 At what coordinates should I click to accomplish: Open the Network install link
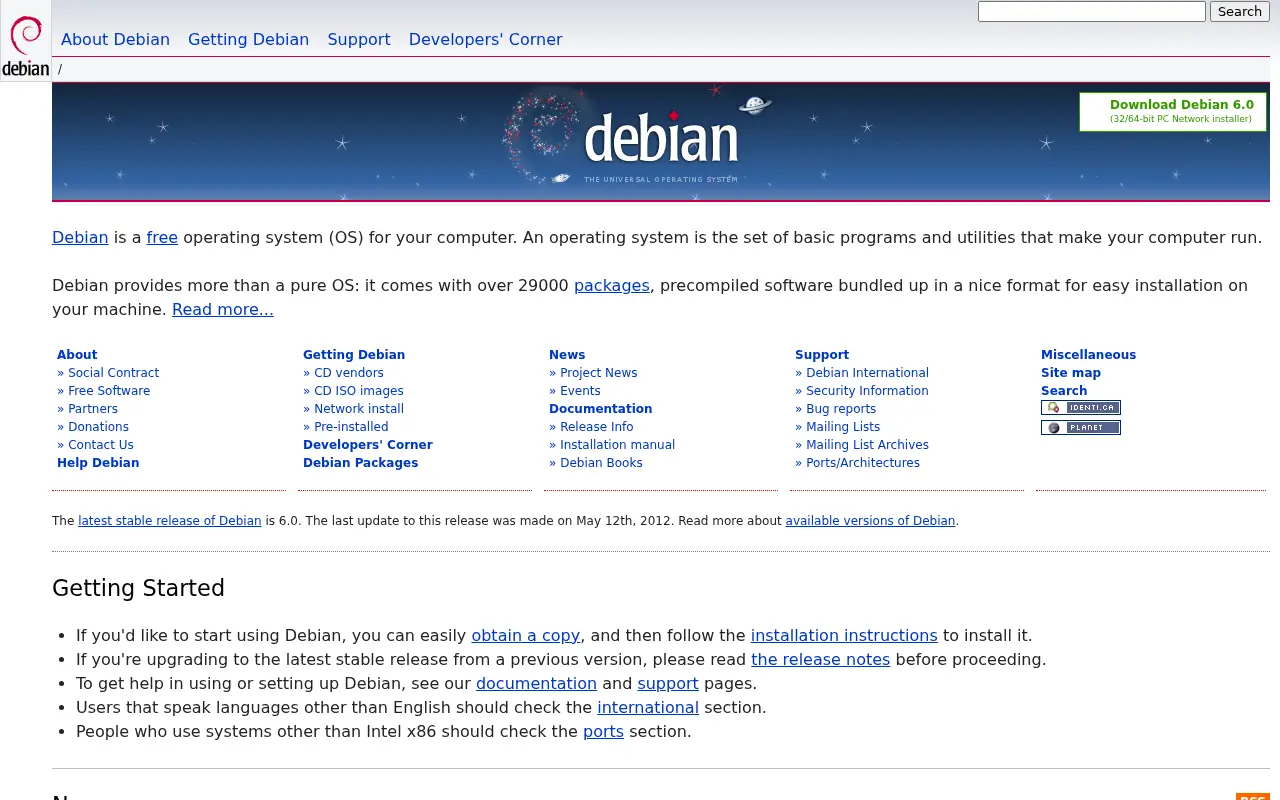(x=359, y=409)
